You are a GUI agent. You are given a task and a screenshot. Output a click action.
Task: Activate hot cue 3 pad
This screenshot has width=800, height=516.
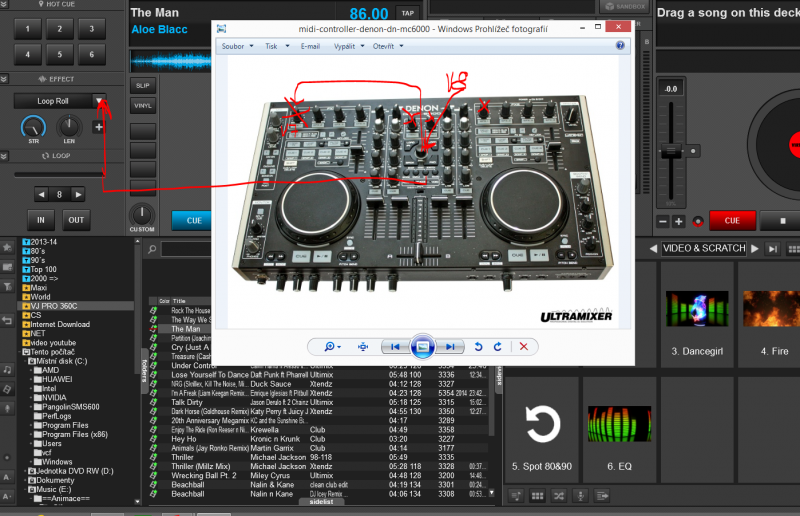click(92, 29)
